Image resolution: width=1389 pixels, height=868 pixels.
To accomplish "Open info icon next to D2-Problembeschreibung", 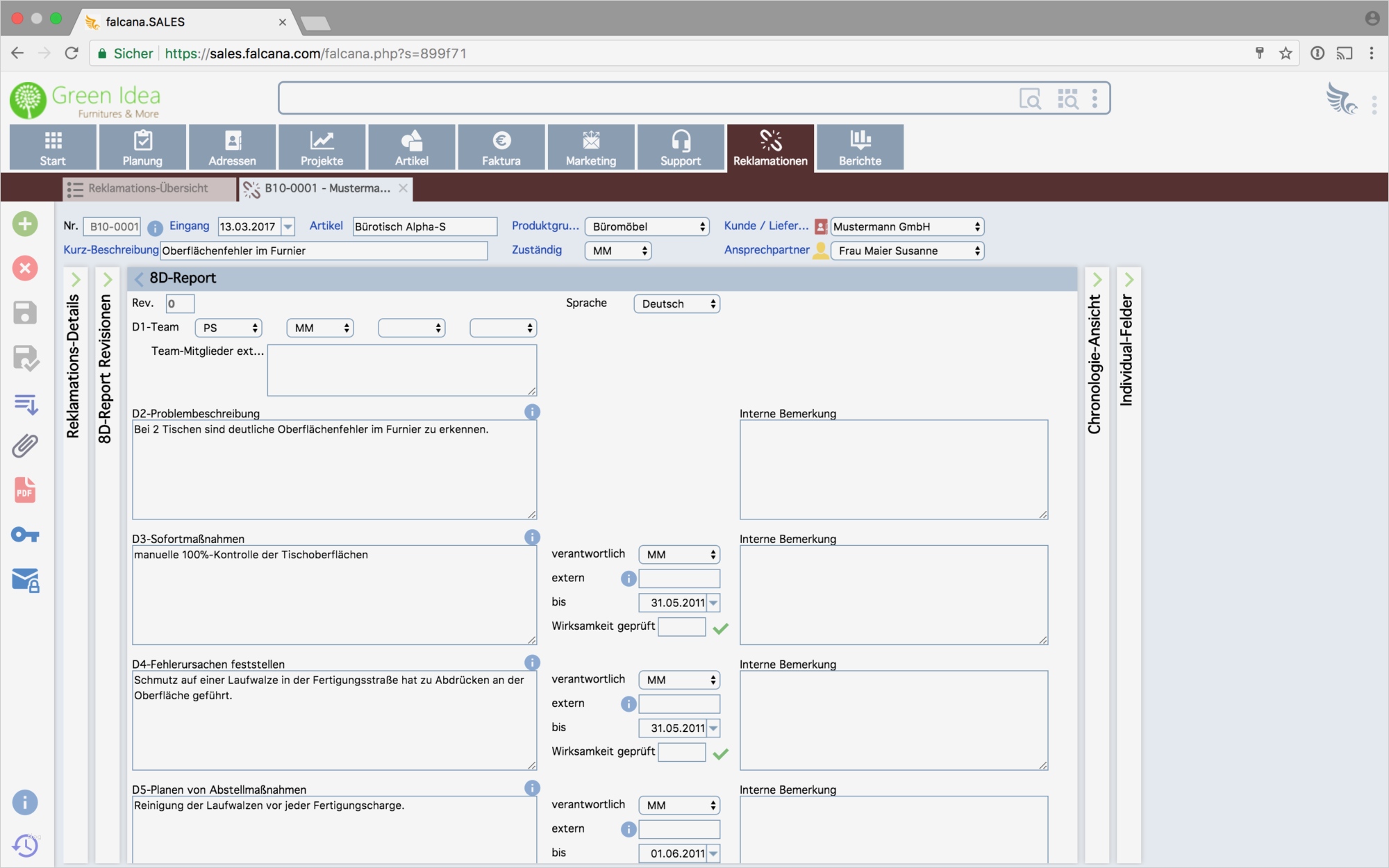I will pos(532,412).
